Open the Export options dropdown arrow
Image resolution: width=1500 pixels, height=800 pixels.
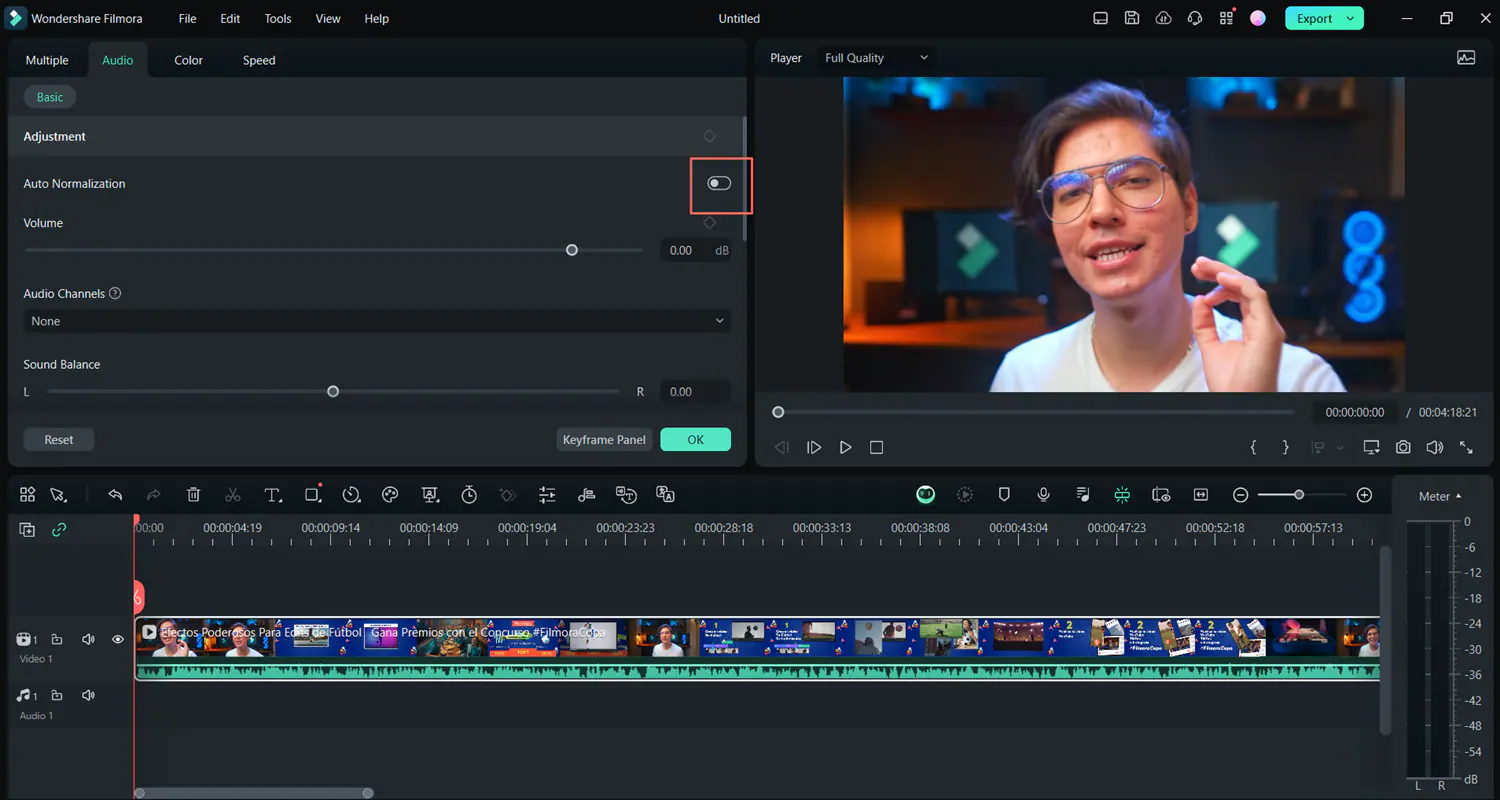pyautogui.click(x=1350, y=18)
